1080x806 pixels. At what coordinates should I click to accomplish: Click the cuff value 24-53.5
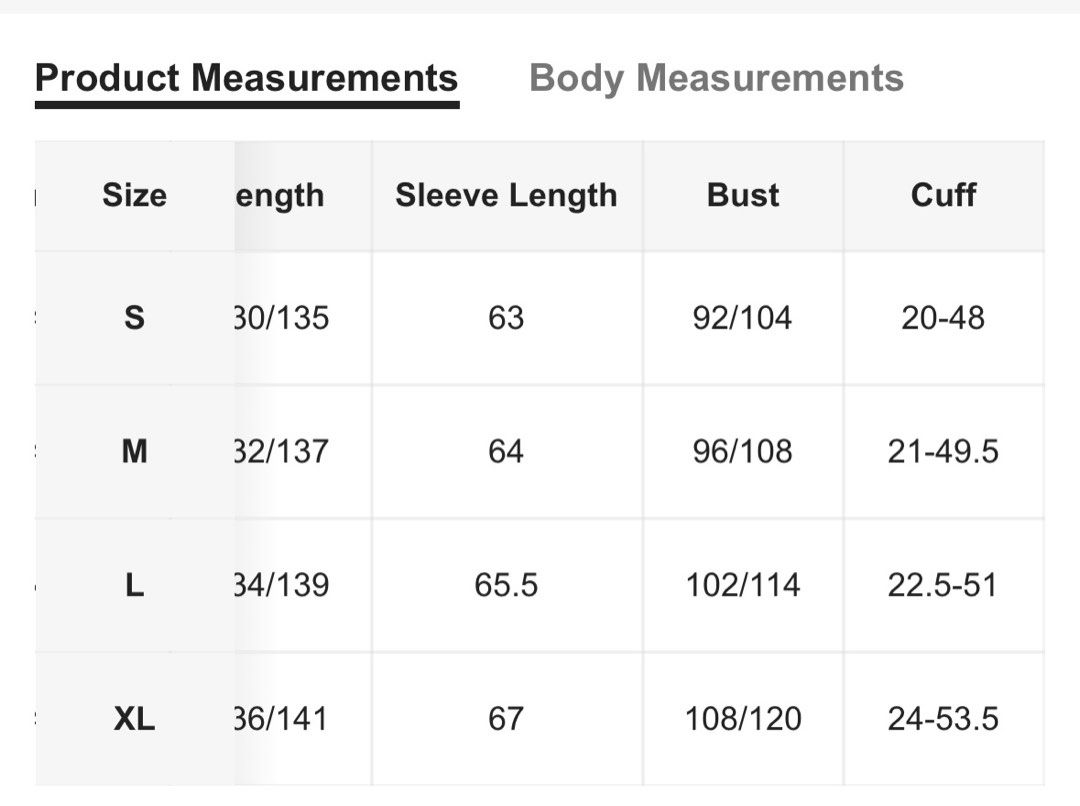[x=943, y=719]
